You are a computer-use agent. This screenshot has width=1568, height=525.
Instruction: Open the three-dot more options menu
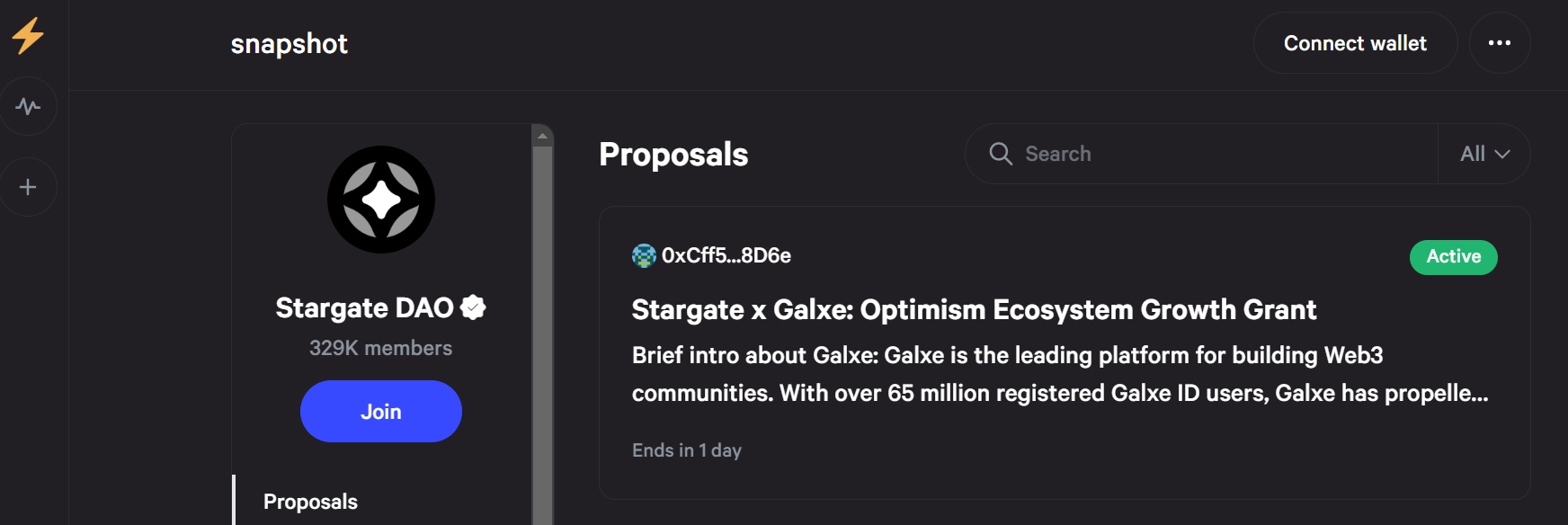pyautogui.click(x=1499, y=43)
